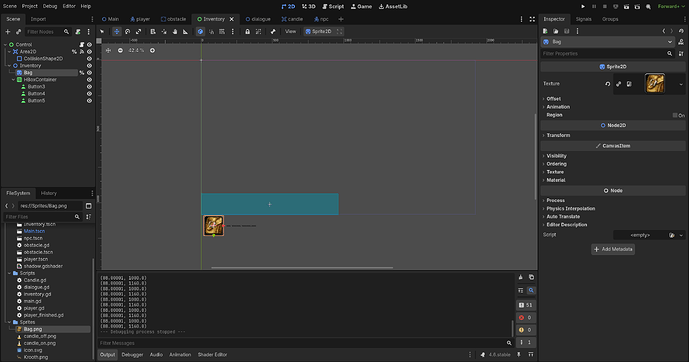689x362 pixels.
Task: Open the View menu button
Action: click(x=290, y=32)
